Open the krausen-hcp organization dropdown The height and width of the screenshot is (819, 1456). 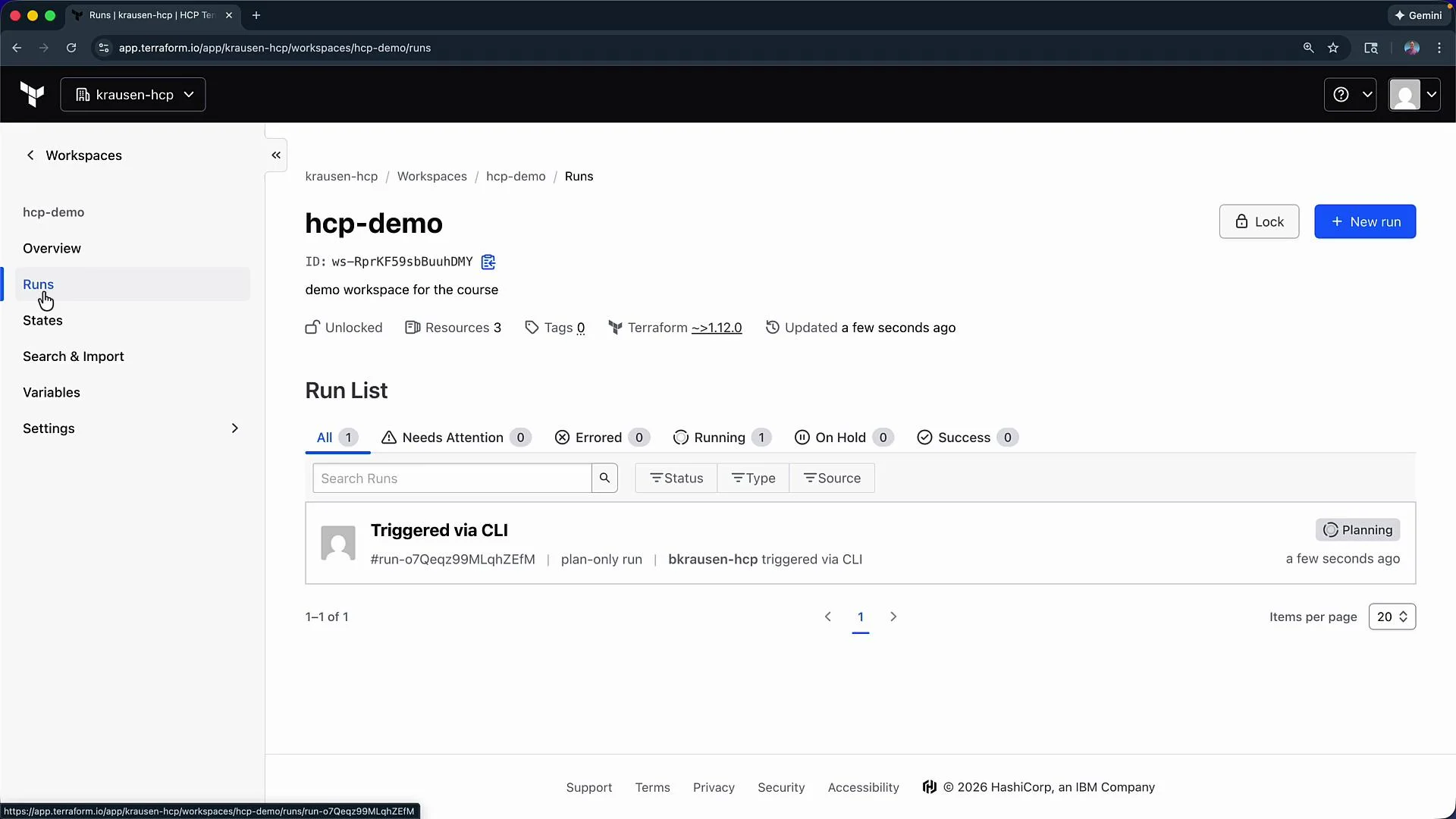click(x=133, y=94)
